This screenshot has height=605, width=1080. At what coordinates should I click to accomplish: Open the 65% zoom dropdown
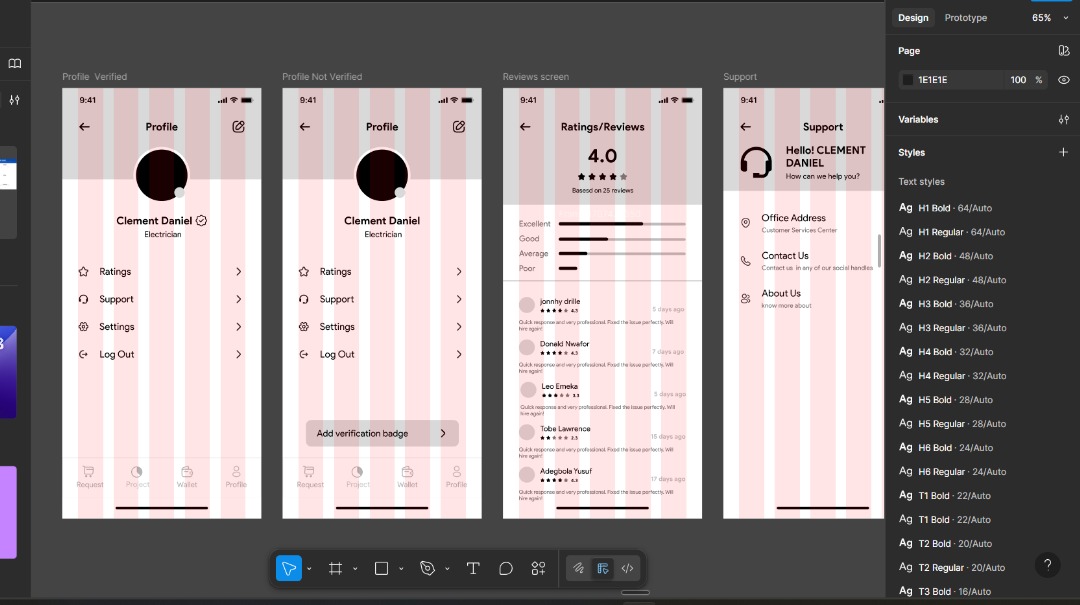[x=1050, y=18]
